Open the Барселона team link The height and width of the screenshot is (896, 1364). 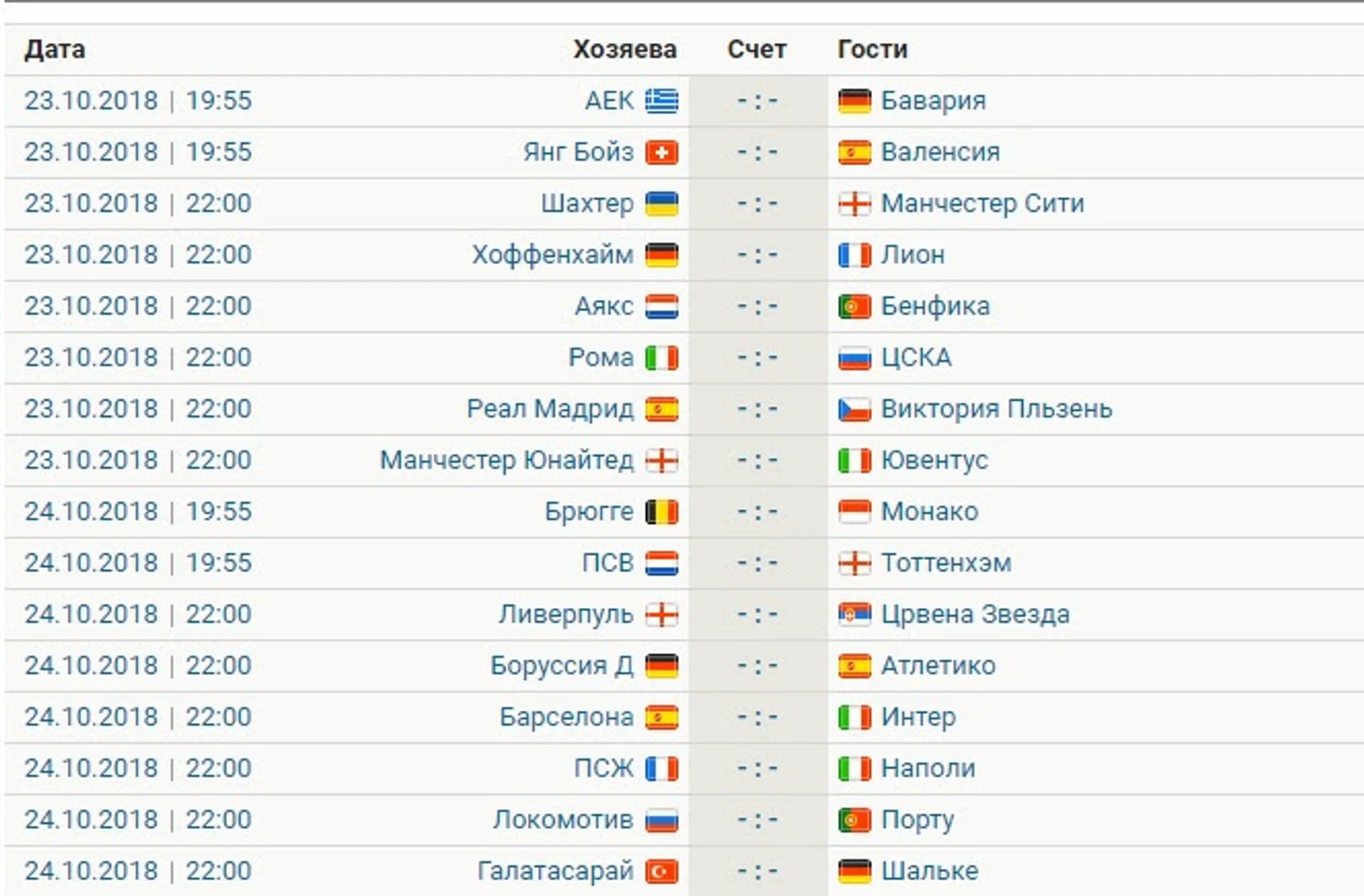click(566, 717)
